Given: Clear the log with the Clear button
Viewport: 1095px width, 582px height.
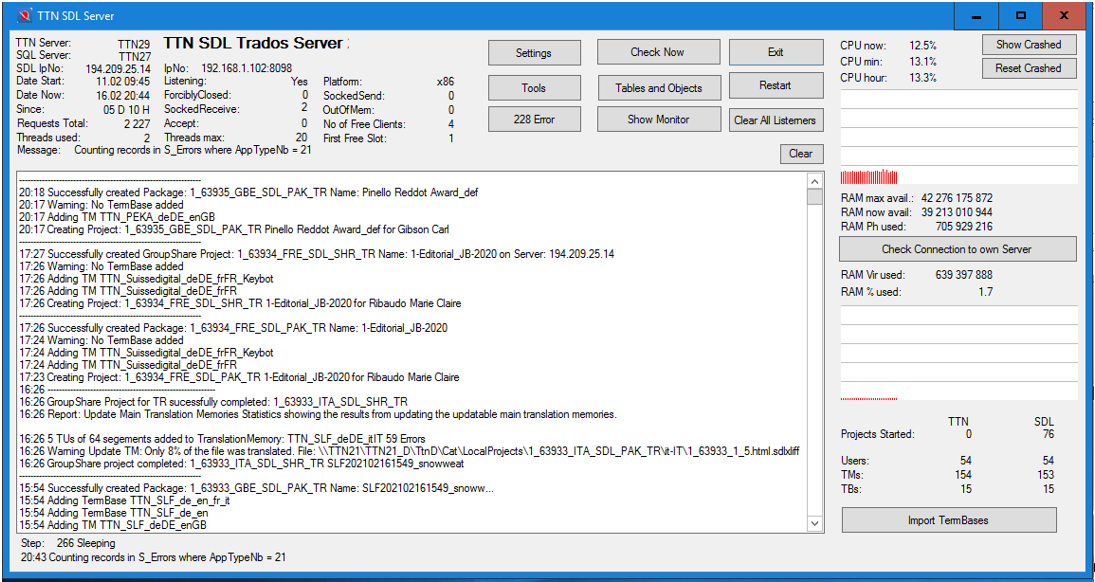Looking at the screenshot, I should coord(800,154).
